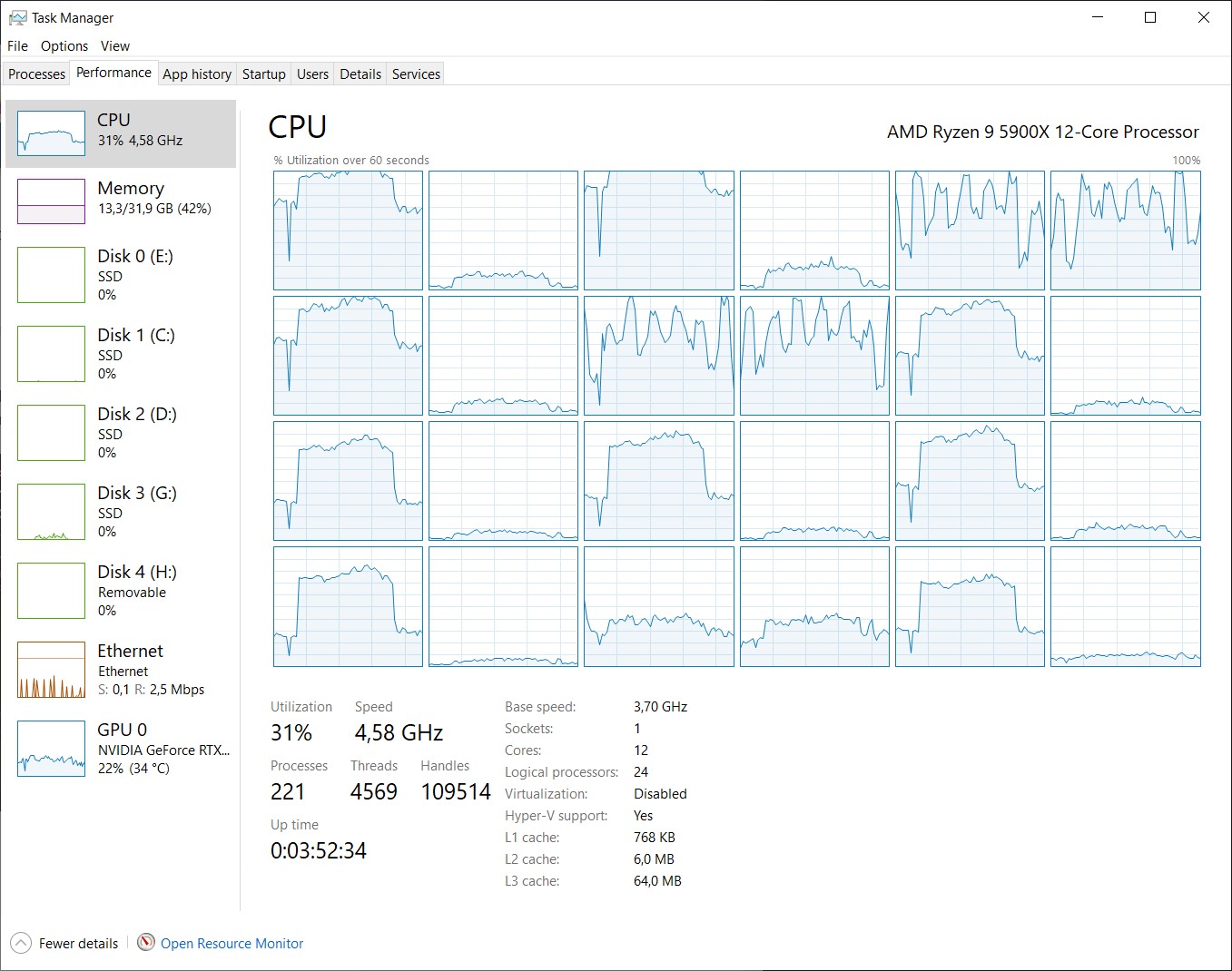Click the 22% (34 °C) GPU text
The image size is (1232, 971).
(x=133, y=769)
